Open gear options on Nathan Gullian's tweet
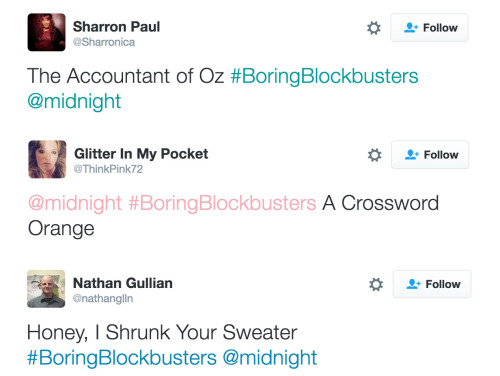The width and height of the screenshot is (500, 376). [376, 284]
